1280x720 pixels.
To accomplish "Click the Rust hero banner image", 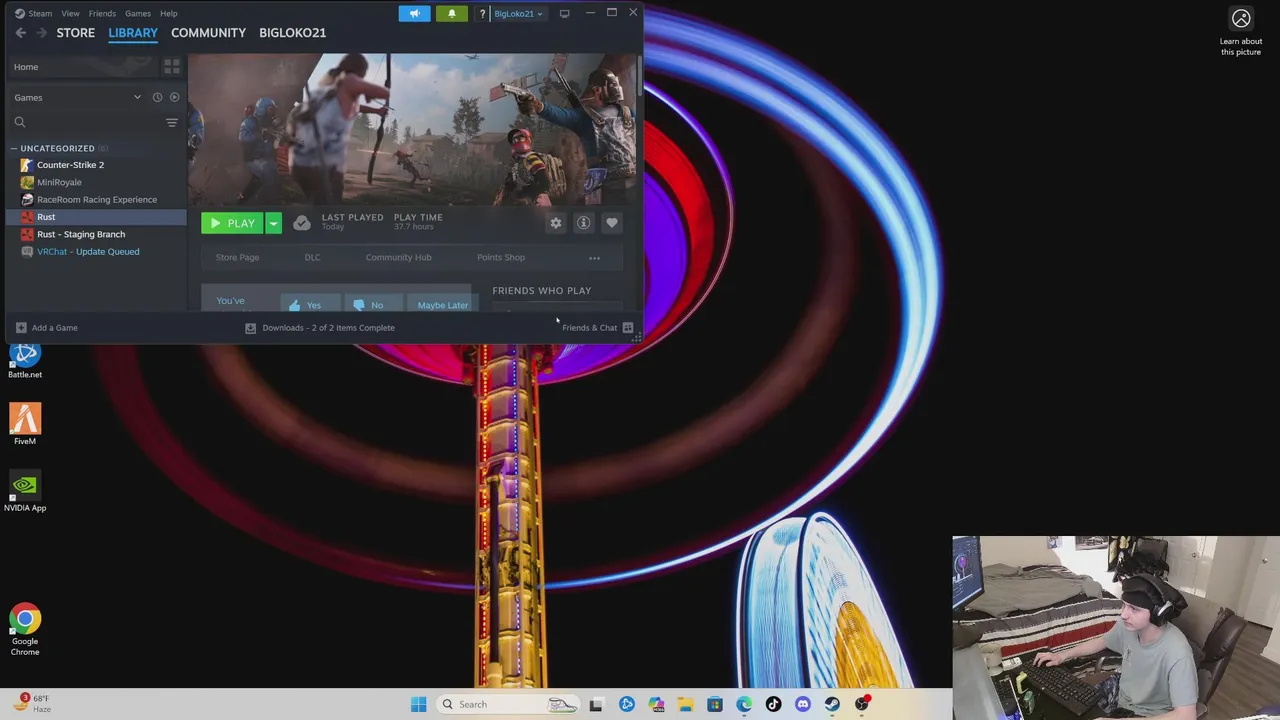I will (411, 129).
